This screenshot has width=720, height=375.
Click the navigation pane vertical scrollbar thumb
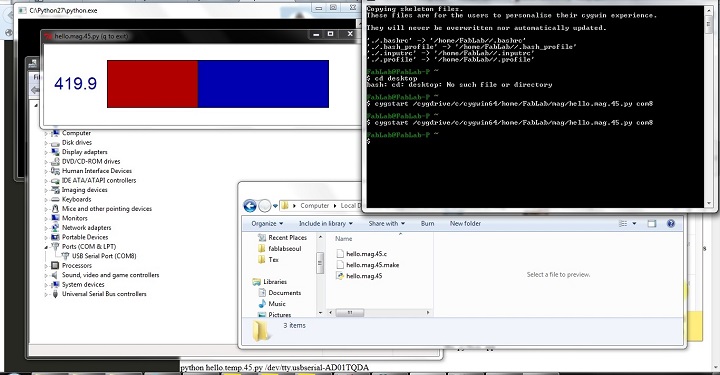[320, 263]
